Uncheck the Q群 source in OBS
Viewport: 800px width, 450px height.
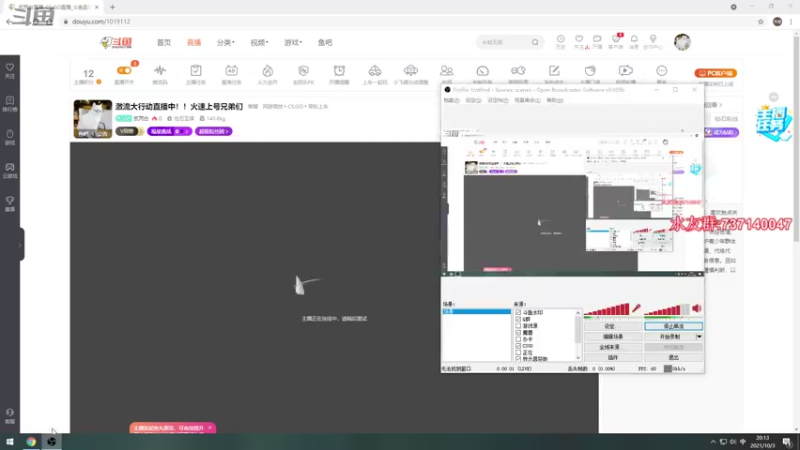tap(518, 319)
